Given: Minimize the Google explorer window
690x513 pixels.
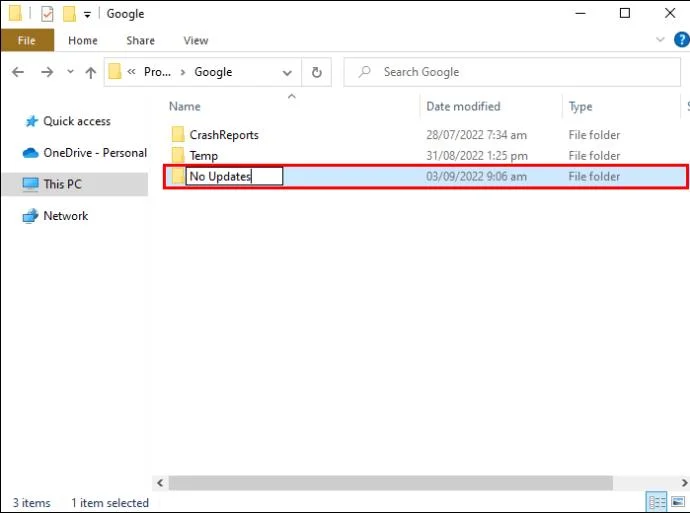Looking at the screenshot, I should (580, 14).
